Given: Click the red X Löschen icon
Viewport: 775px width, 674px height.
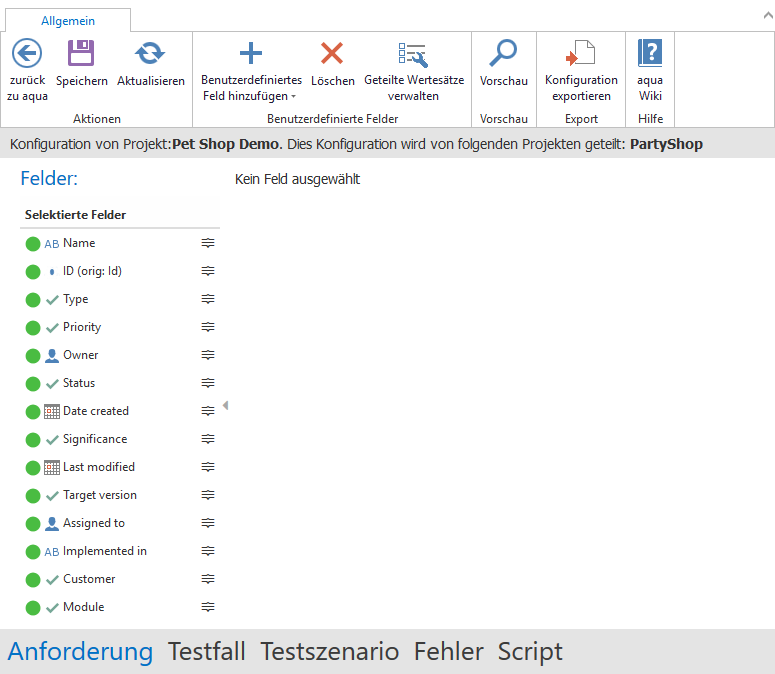Looking at the screenshot, I should (x=332, y=53).
